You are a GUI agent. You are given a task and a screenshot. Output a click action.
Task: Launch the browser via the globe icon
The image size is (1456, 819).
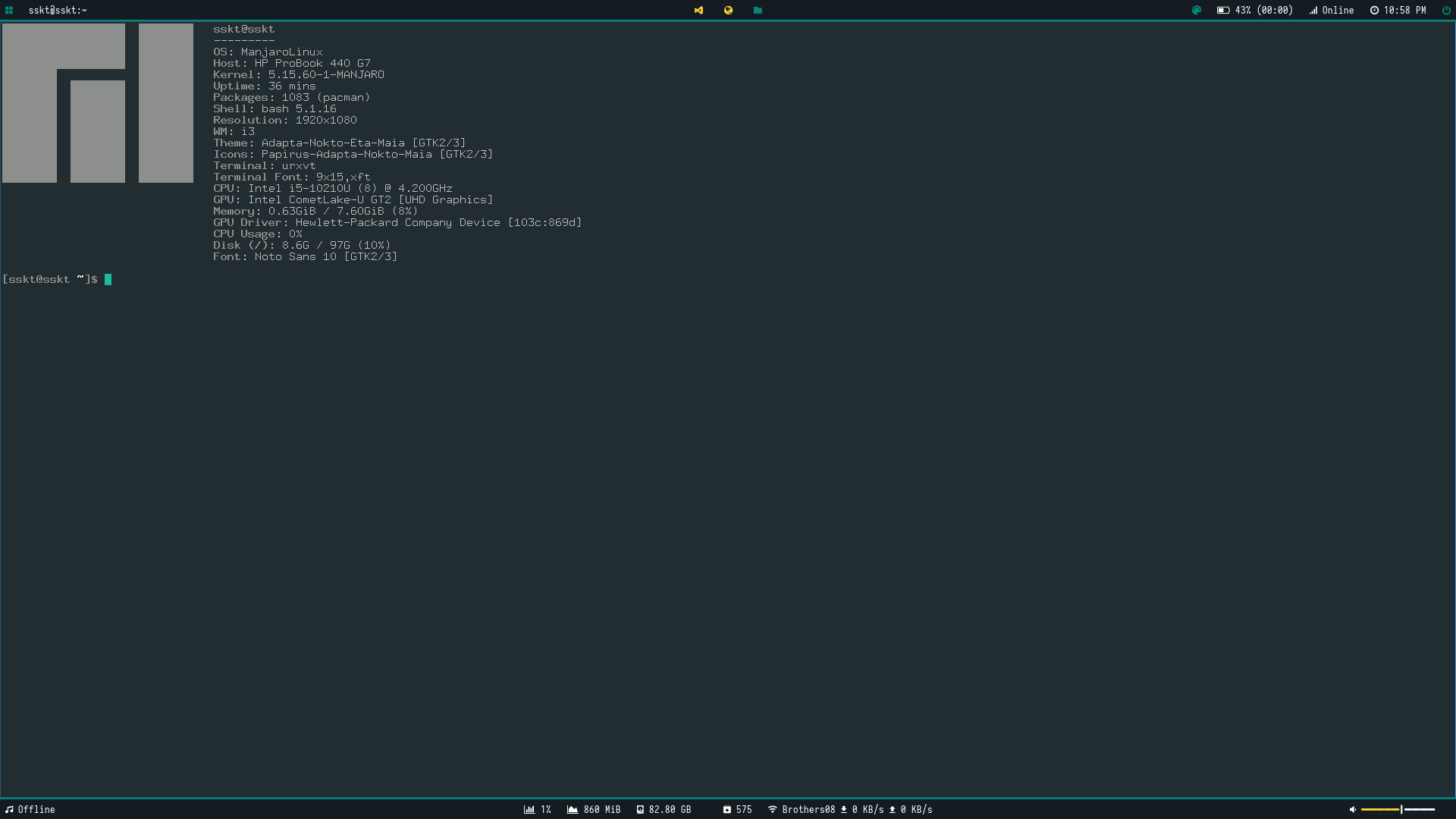728,11
